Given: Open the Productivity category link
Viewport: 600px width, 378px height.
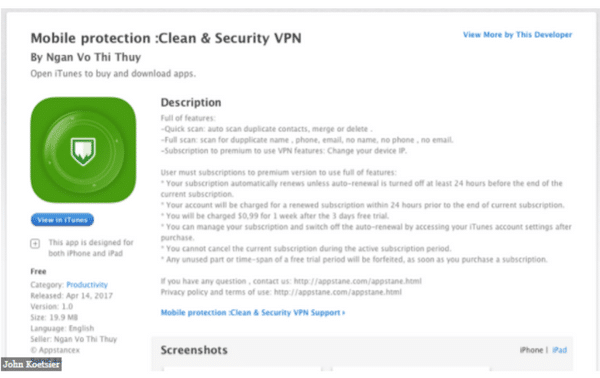Looking at the screenshot, I should pyautogui.click(x=87, y=285).
